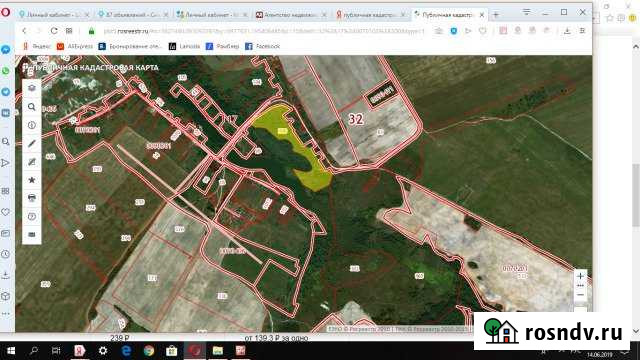Open VK in Opera sidebar

pos(5,113)
